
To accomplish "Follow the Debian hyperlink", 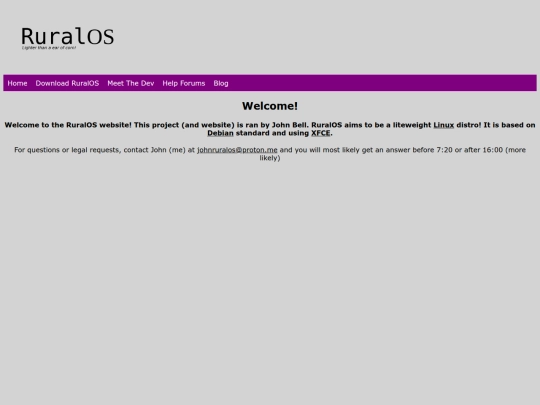I will [220, 133].
